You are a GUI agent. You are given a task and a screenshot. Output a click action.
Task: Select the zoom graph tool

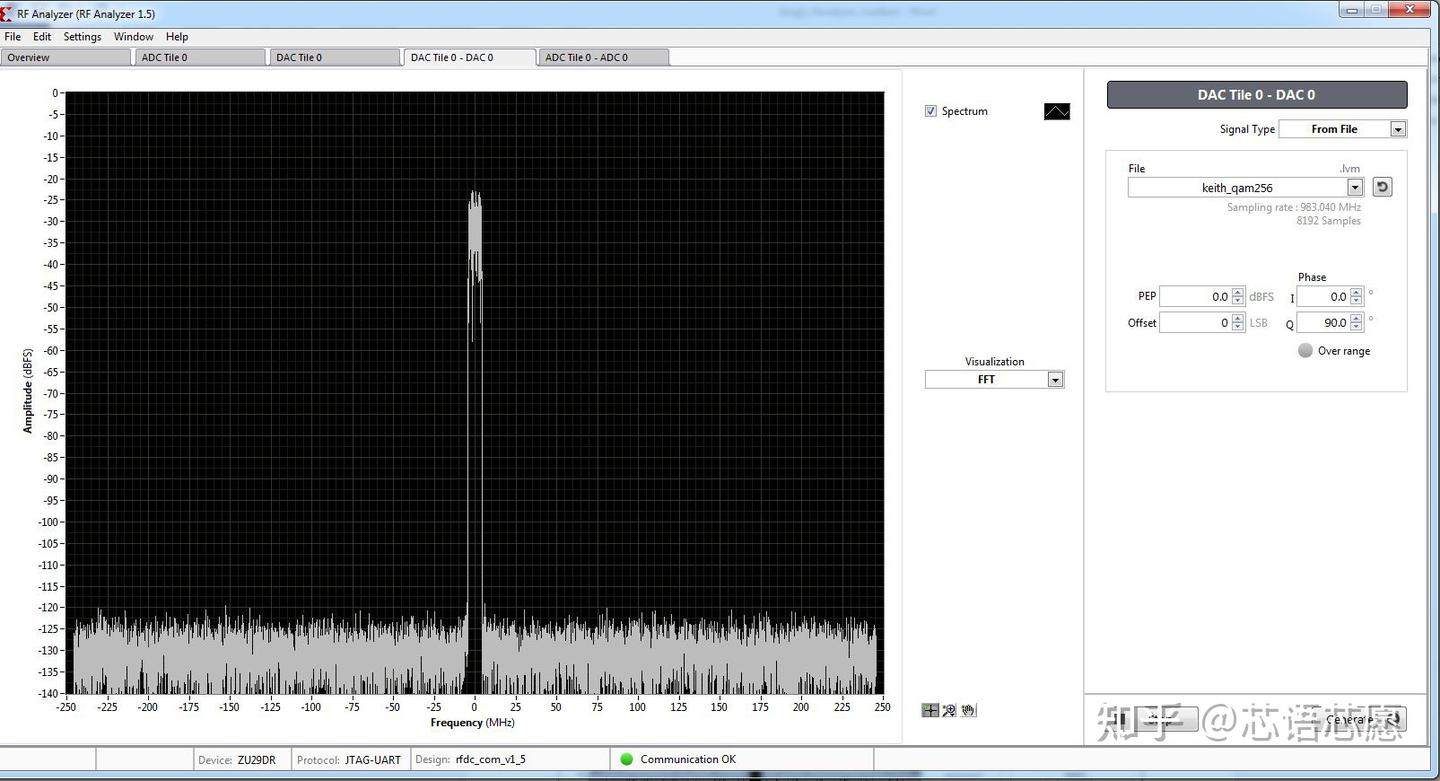[x=949, y=710]
